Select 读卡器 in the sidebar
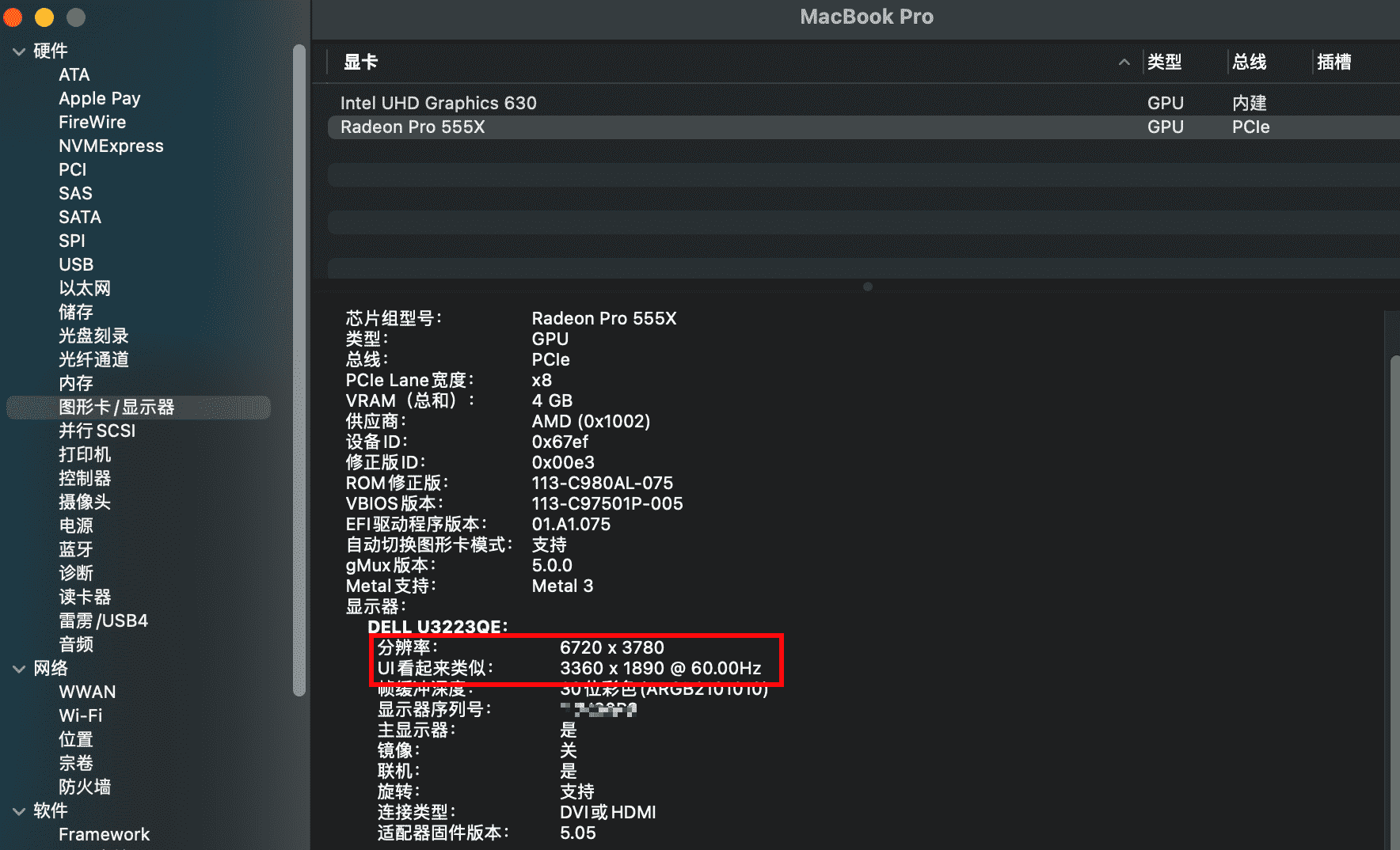The image size is (1400, 850). (x=85, y=597)
